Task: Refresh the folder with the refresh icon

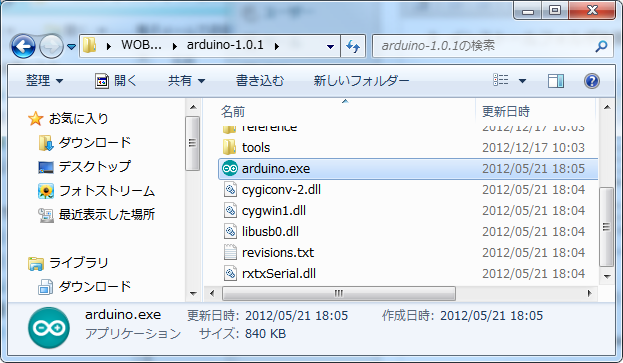Action: click(353, 46)
